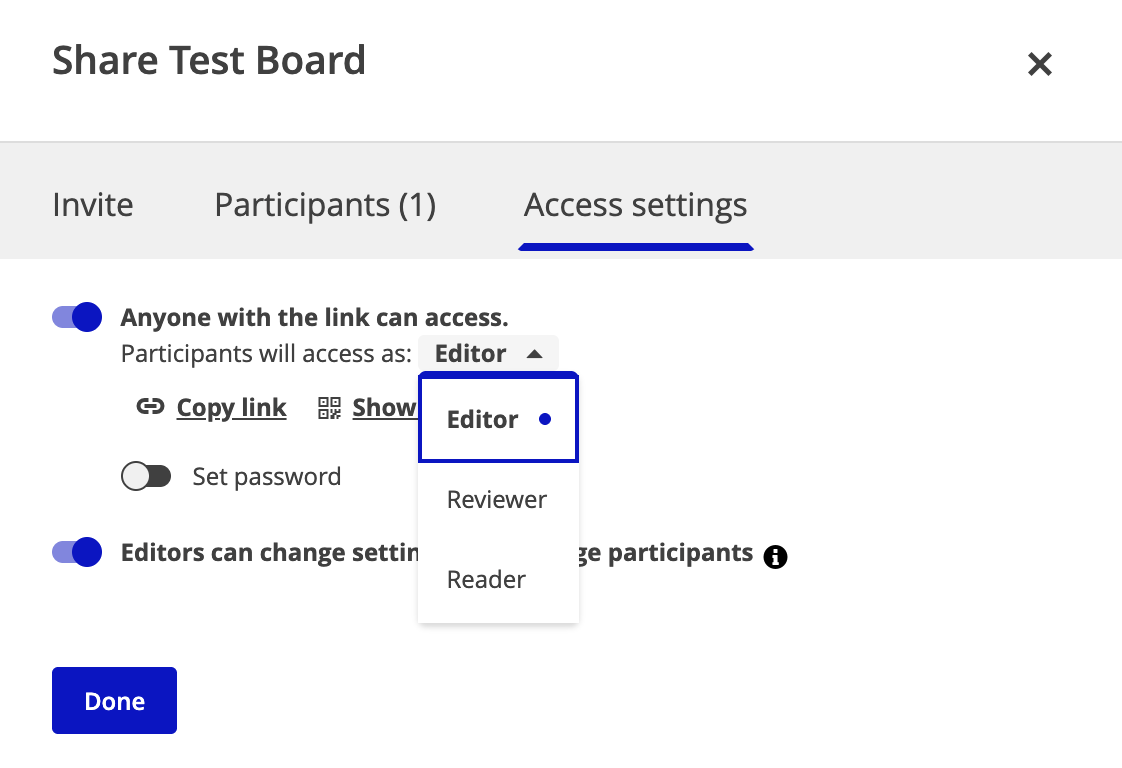Disable Editors can change settings toggle
The height and width of the screenshot is (768, 1122).
[77, 552]
